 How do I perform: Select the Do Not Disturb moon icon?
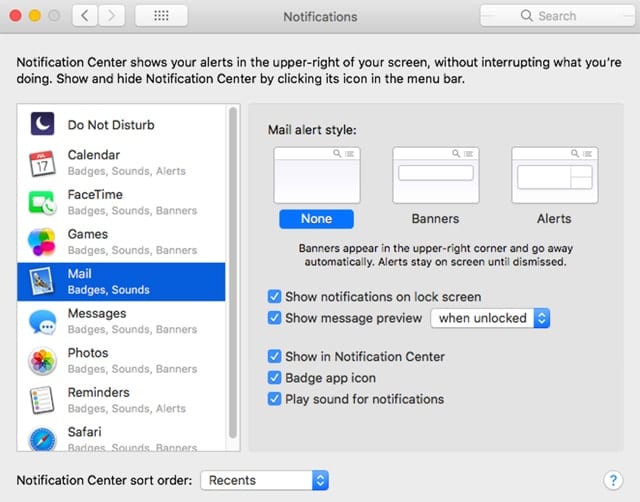click(x=42, y=124)
